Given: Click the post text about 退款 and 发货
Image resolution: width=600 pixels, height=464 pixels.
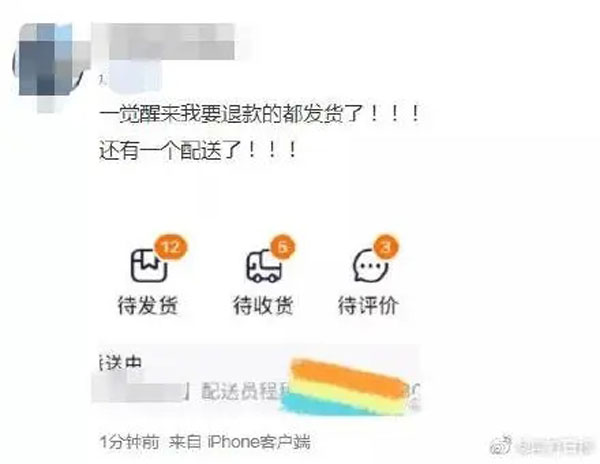Looking at the screenshot, I should click(260, 114).
